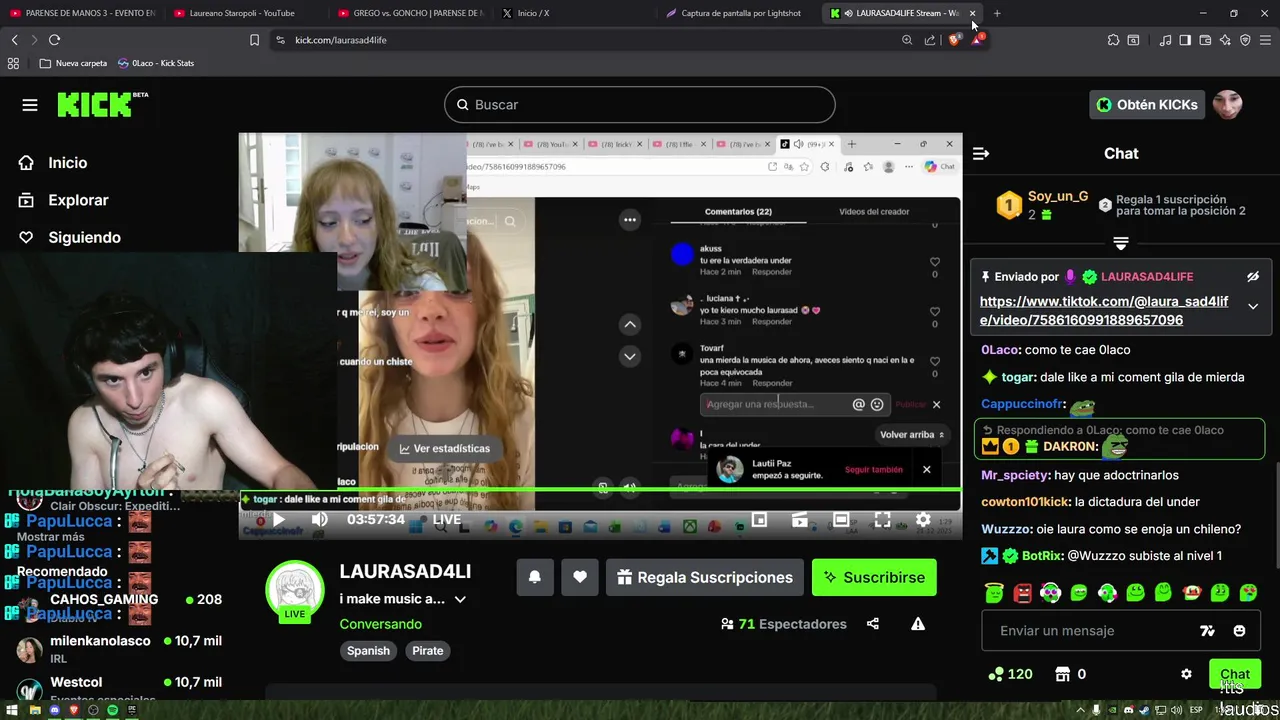The image size is (1280, 720).
Task: Open the Conversando category link
Action: click(x=380, y=624)
